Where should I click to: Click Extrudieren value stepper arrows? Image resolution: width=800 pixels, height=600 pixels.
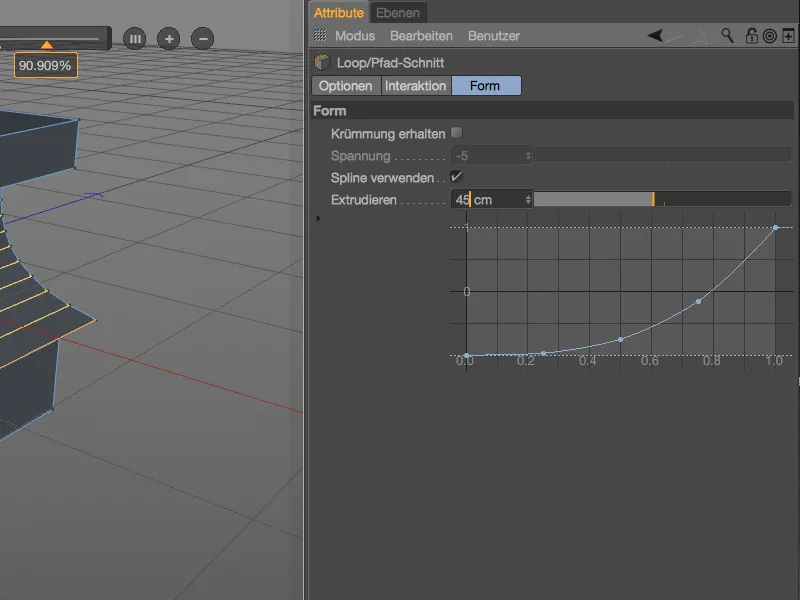[x=528, y=199]
